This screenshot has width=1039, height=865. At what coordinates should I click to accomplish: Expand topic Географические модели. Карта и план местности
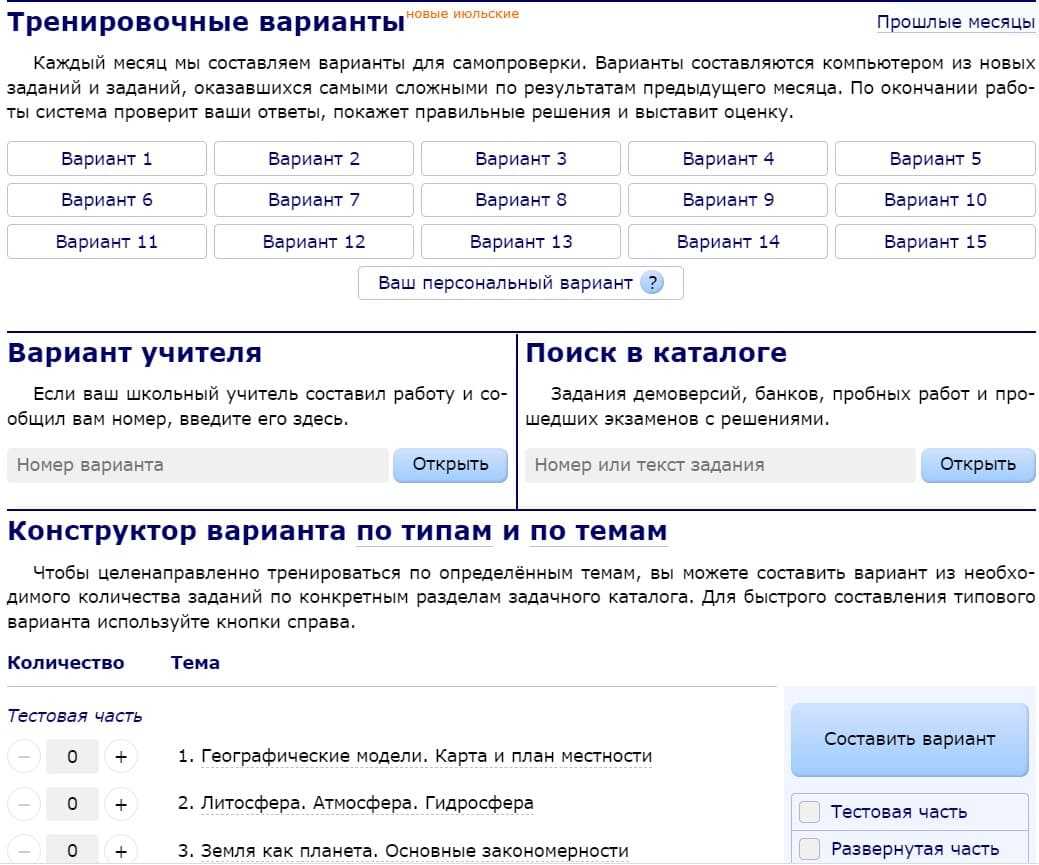[x=426, y=756]
